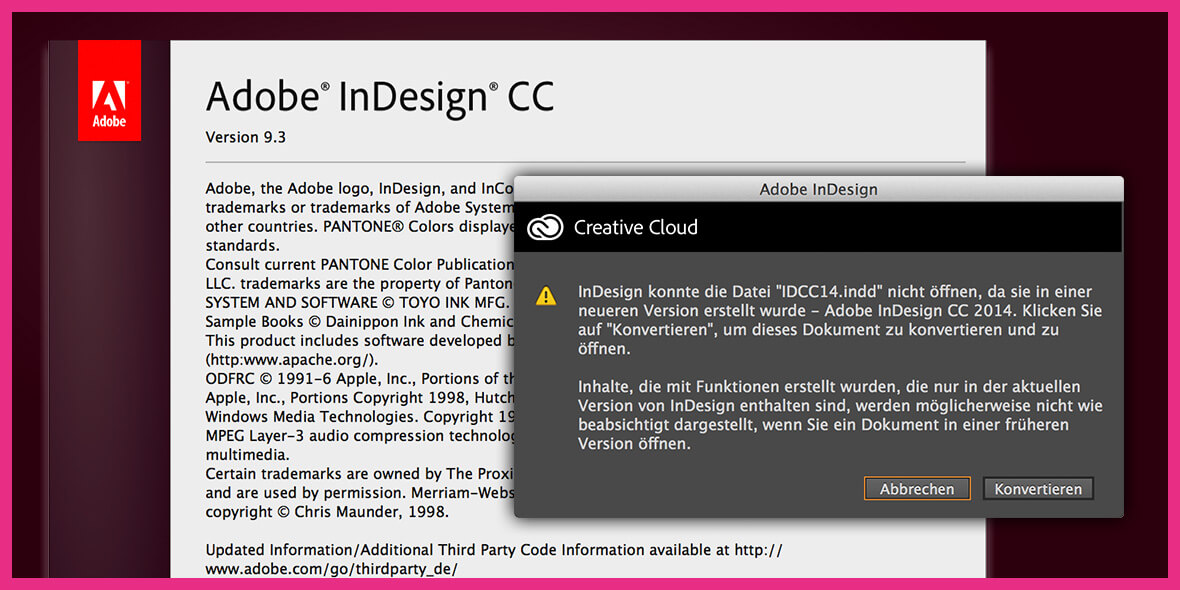Screen dimensions: 1180x590
Task: Open the www.adobe.com/go/thirdparty_de/ link
Action: [331, 569]
